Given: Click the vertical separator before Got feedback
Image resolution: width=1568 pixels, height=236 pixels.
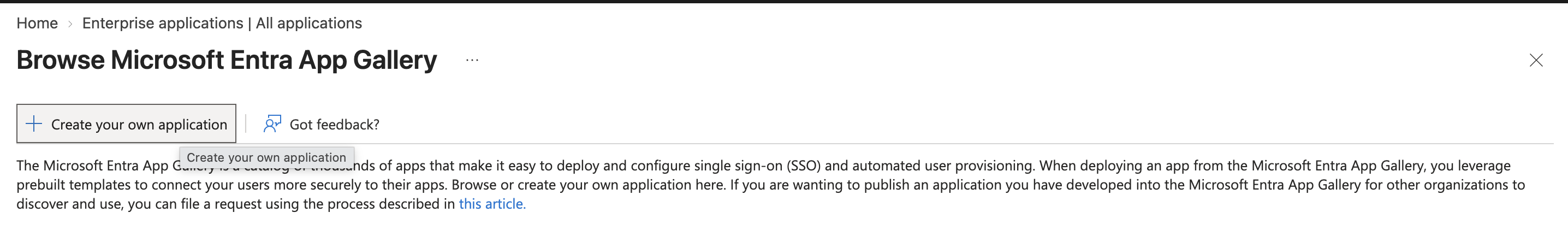Looking at the screenshot, I should pos(246,124).
